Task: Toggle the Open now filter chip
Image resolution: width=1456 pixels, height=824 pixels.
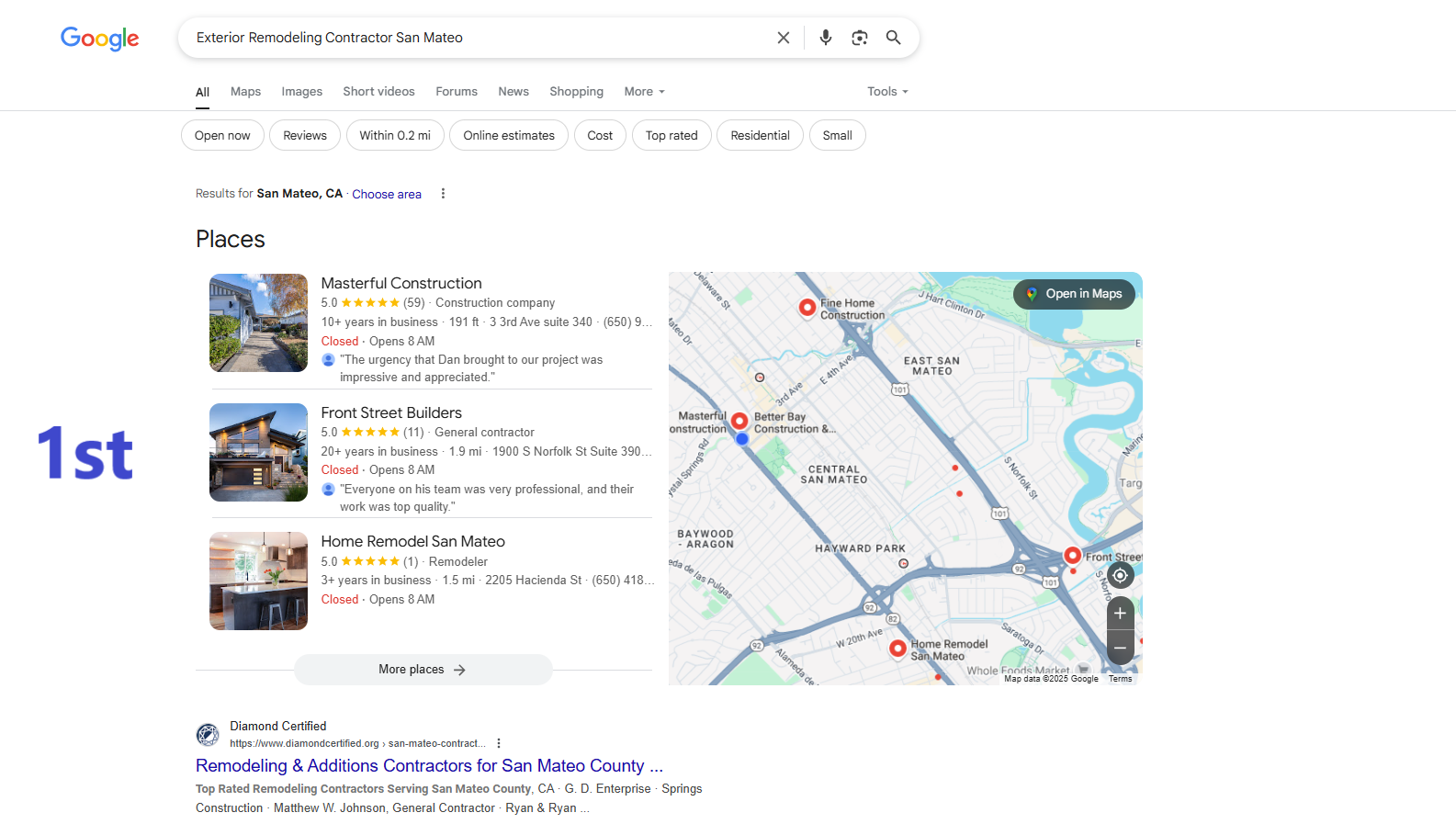Action: coord(222,135)
